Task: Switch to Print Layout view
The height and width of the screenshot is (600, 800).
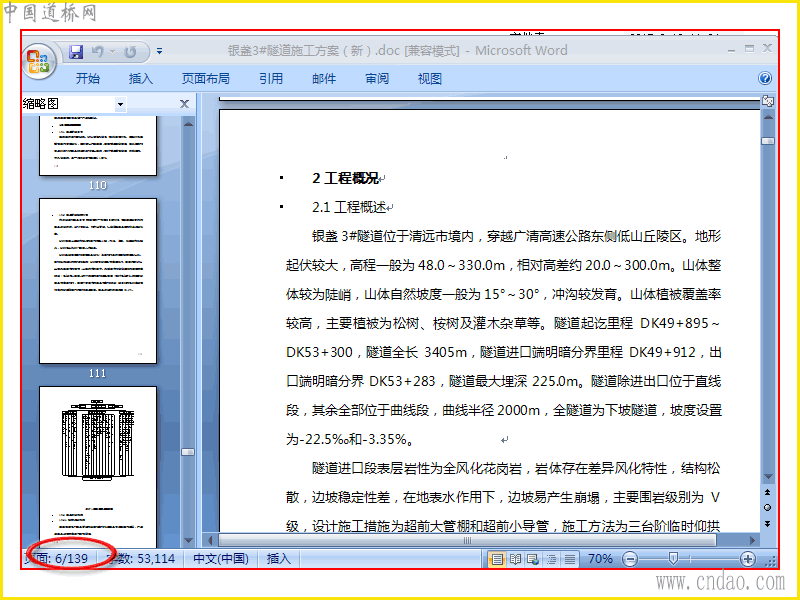Action: [497, 560]
